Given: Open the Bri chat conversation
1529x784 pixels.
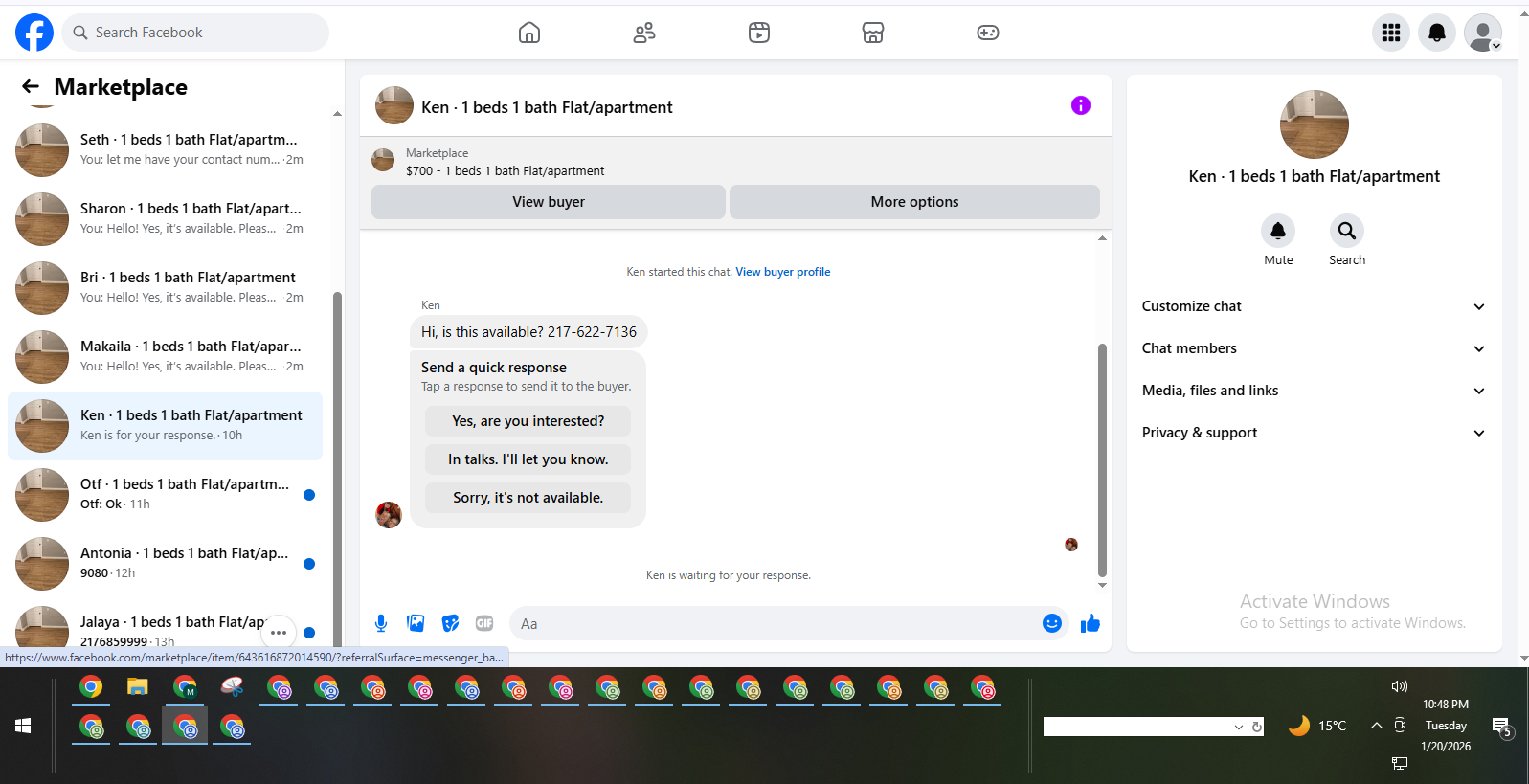Looking at the screenshot, I should [x=165, y=288].
